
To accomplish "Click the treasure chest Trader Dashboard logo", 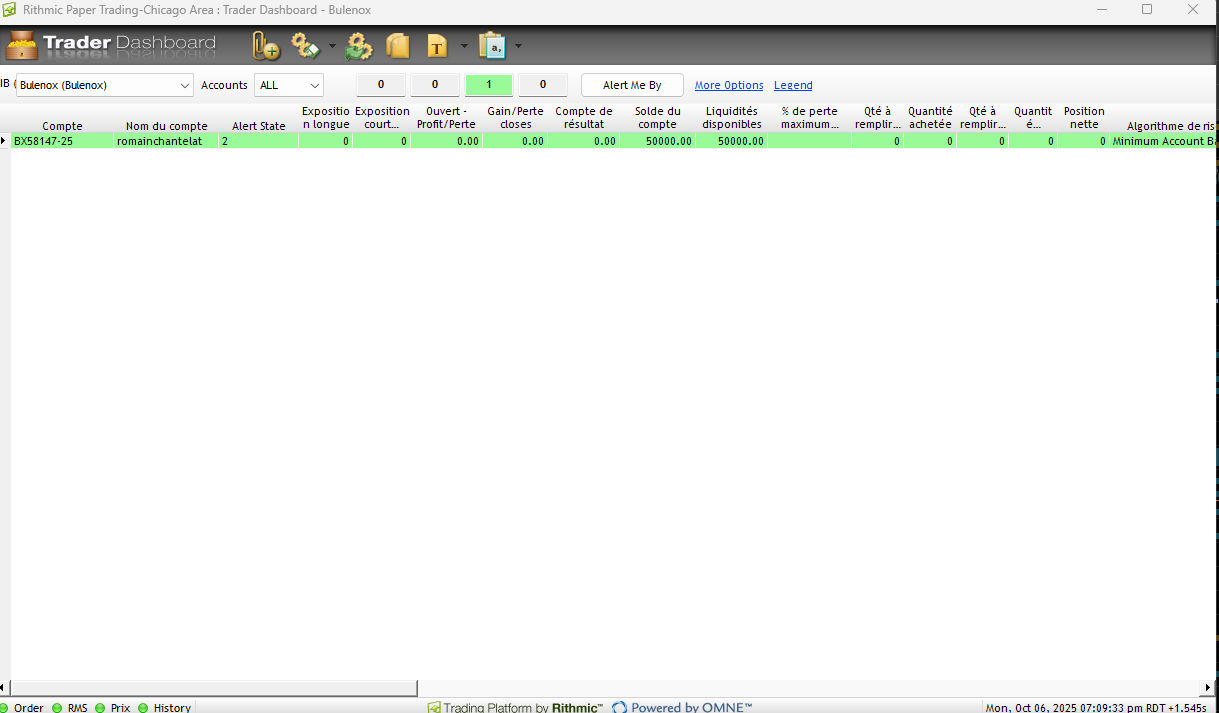I will [x=22, y=46].
